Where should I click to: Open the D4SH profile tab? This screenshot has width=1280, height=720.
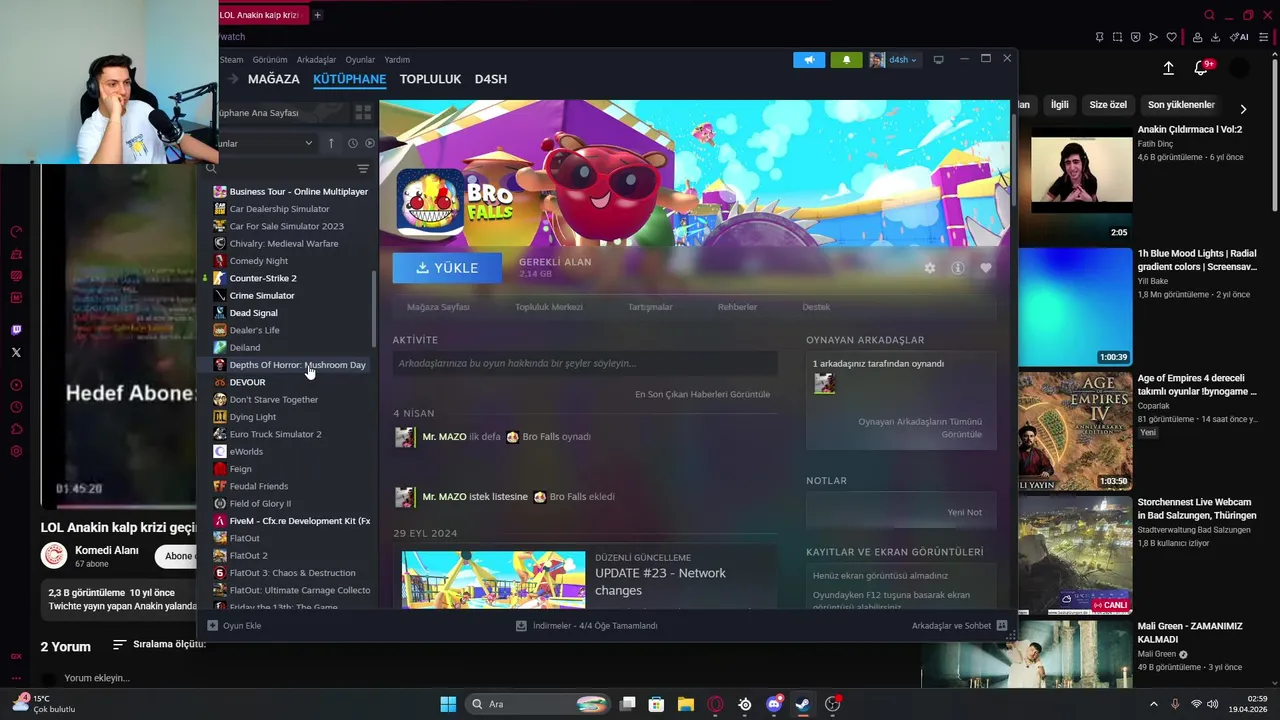coord(491,79)
